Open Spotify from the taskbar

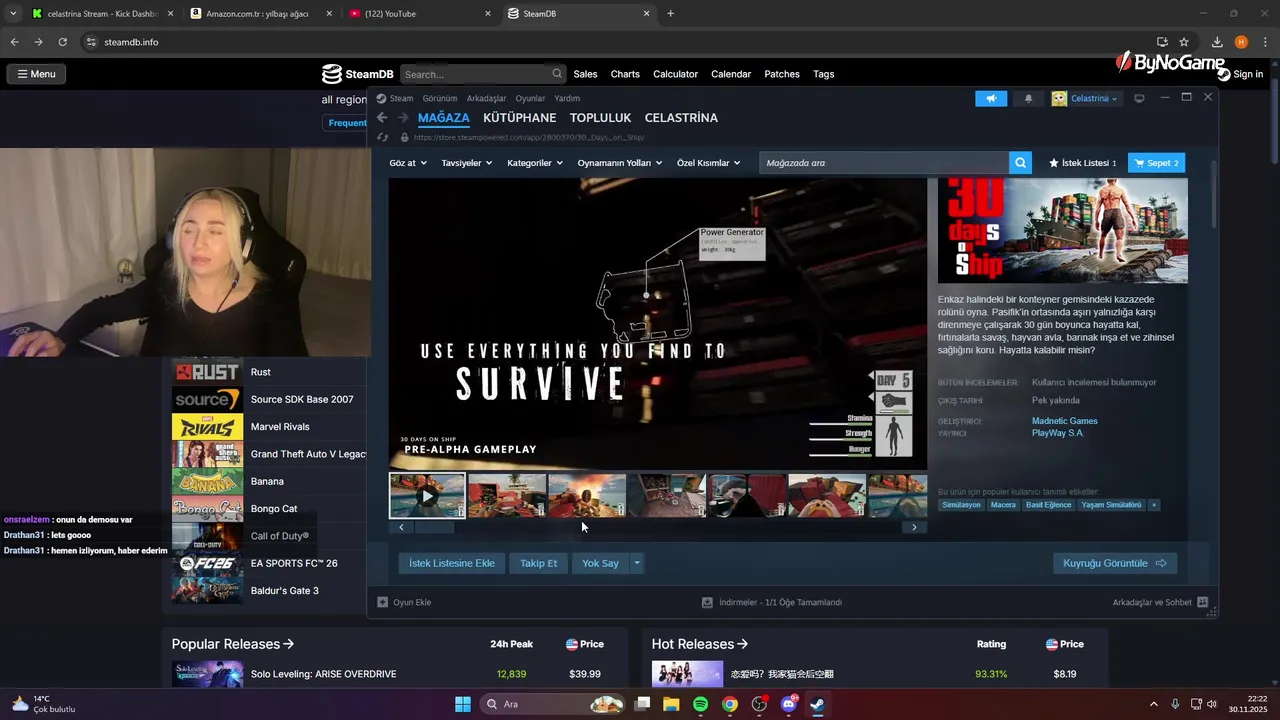coord(700,704)
